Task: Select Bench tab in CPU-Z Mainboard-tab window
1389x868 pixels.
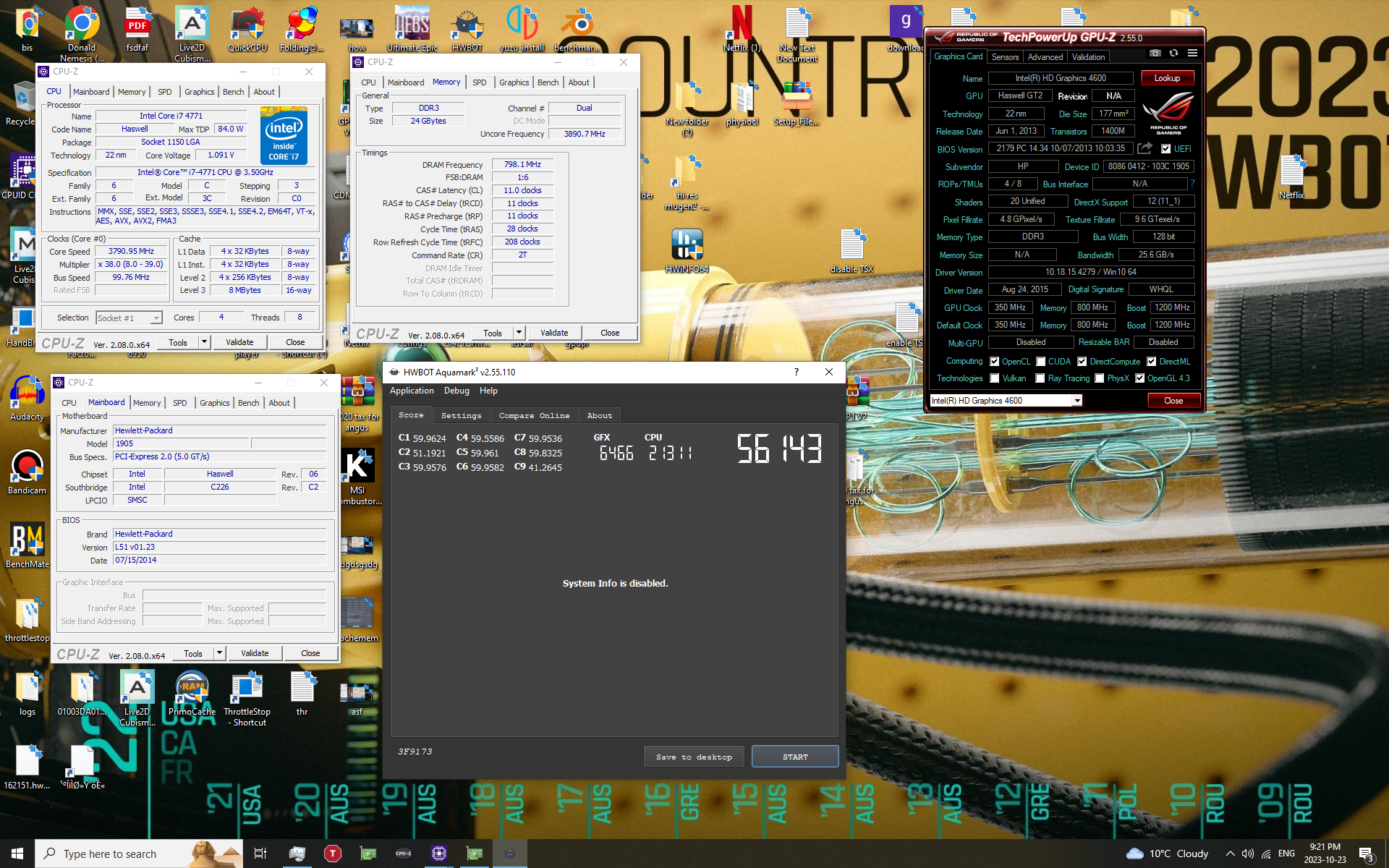Action: [x=248, y=403]
